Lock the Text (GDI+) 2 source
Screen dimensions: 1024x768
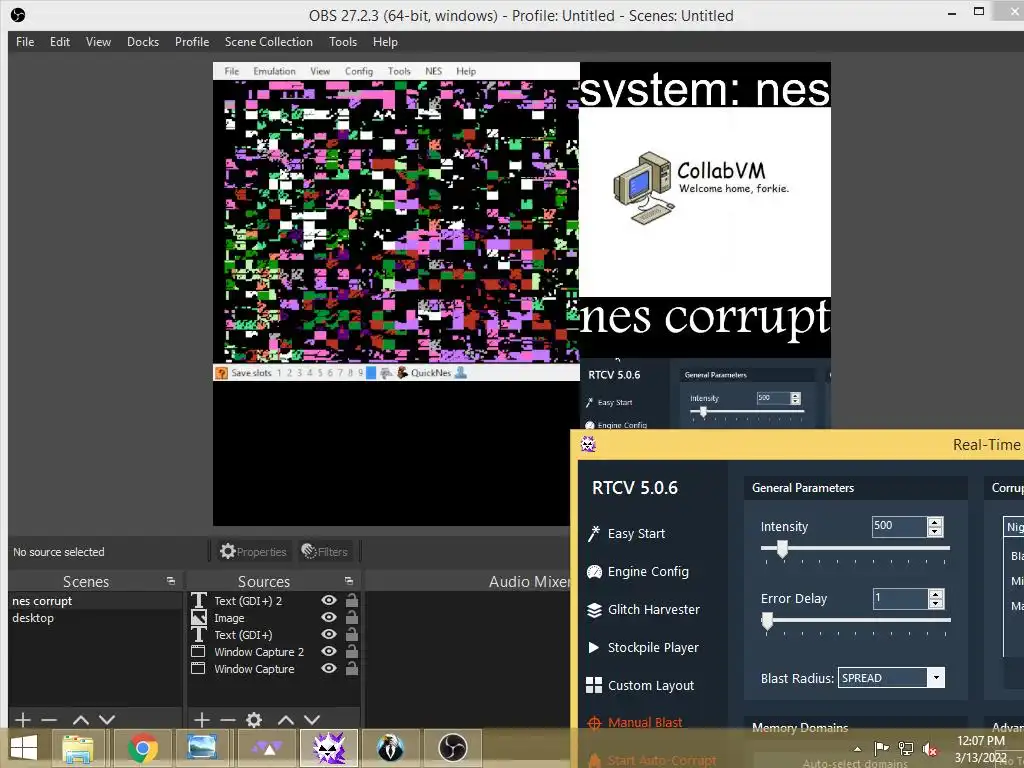pyautogui.click(x=351, y=600)
